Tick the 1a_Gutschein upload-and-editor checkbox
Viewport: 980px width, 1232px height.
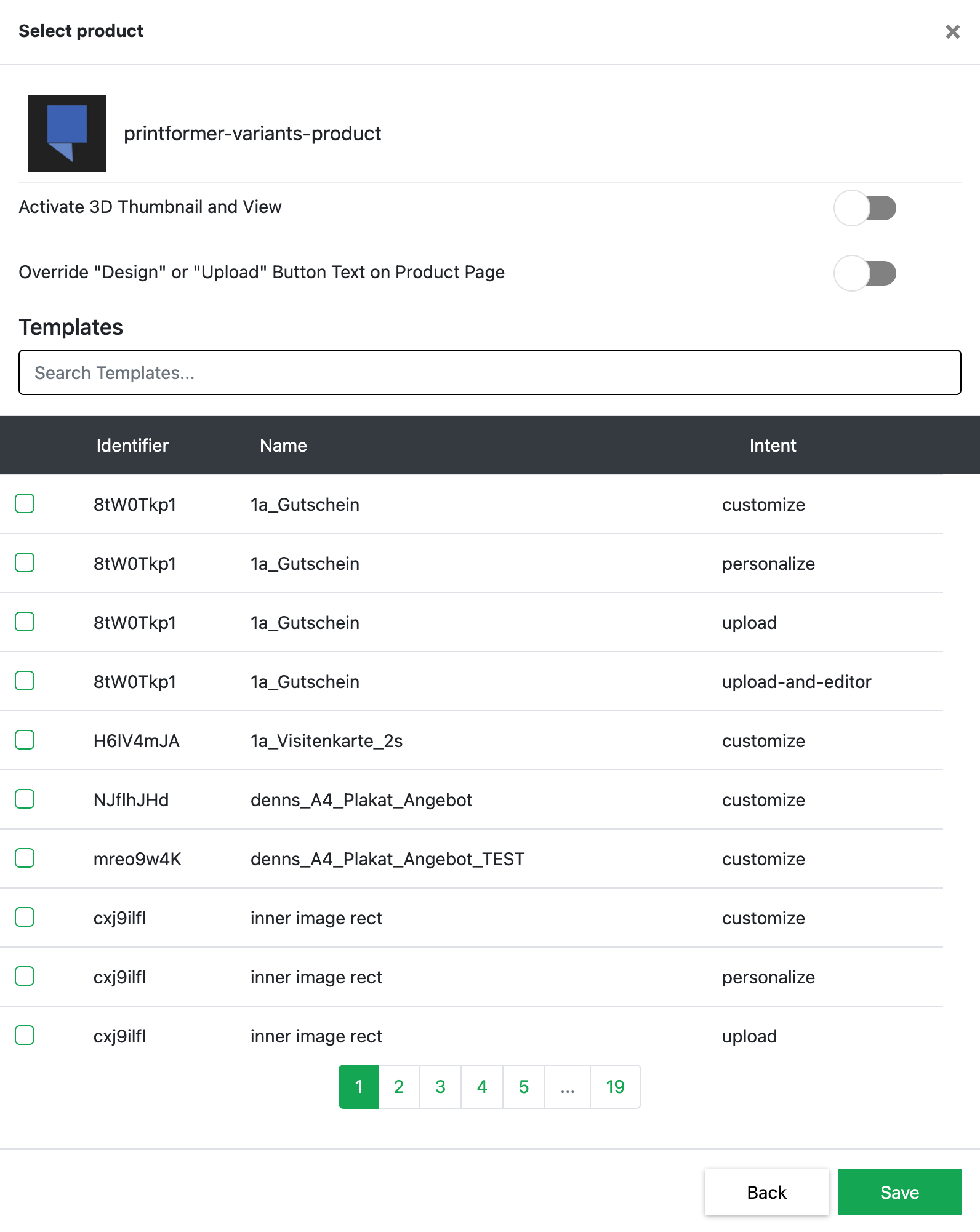[x=25, y=681]
